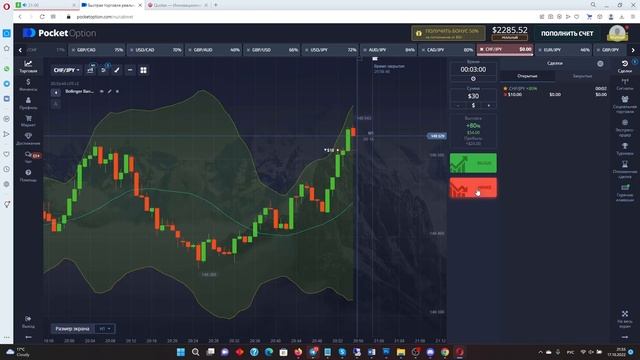
Task: Switch to the EUR/JPY asset tab
Action: 564,50
